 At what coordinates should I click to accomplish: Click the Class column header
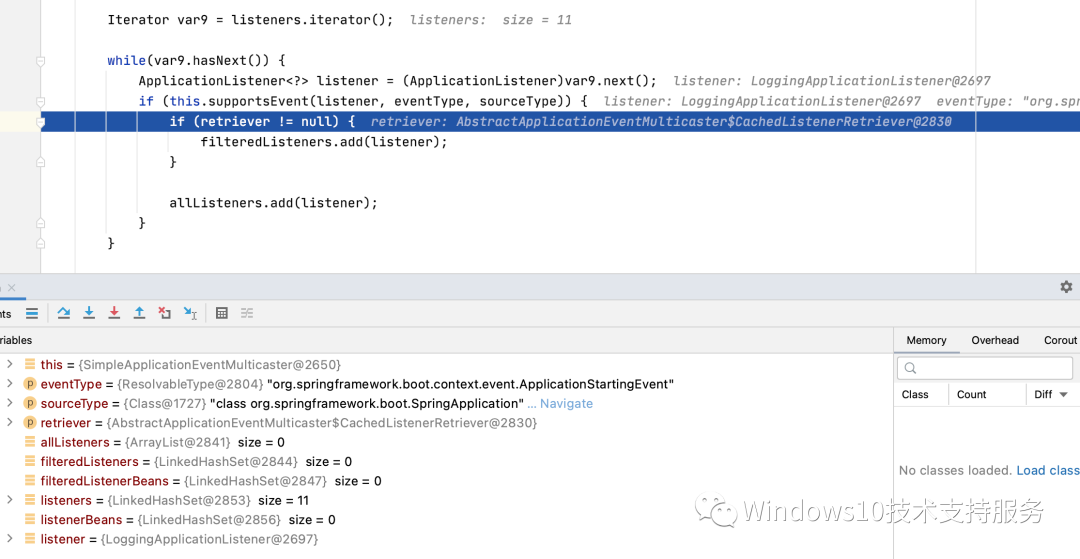tap(915, 394)
